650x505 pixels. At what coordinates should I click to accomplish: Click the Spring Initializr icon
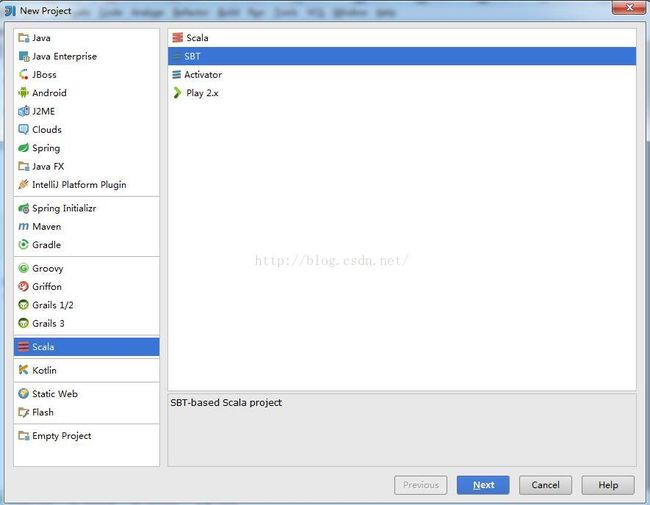point(24,208)
